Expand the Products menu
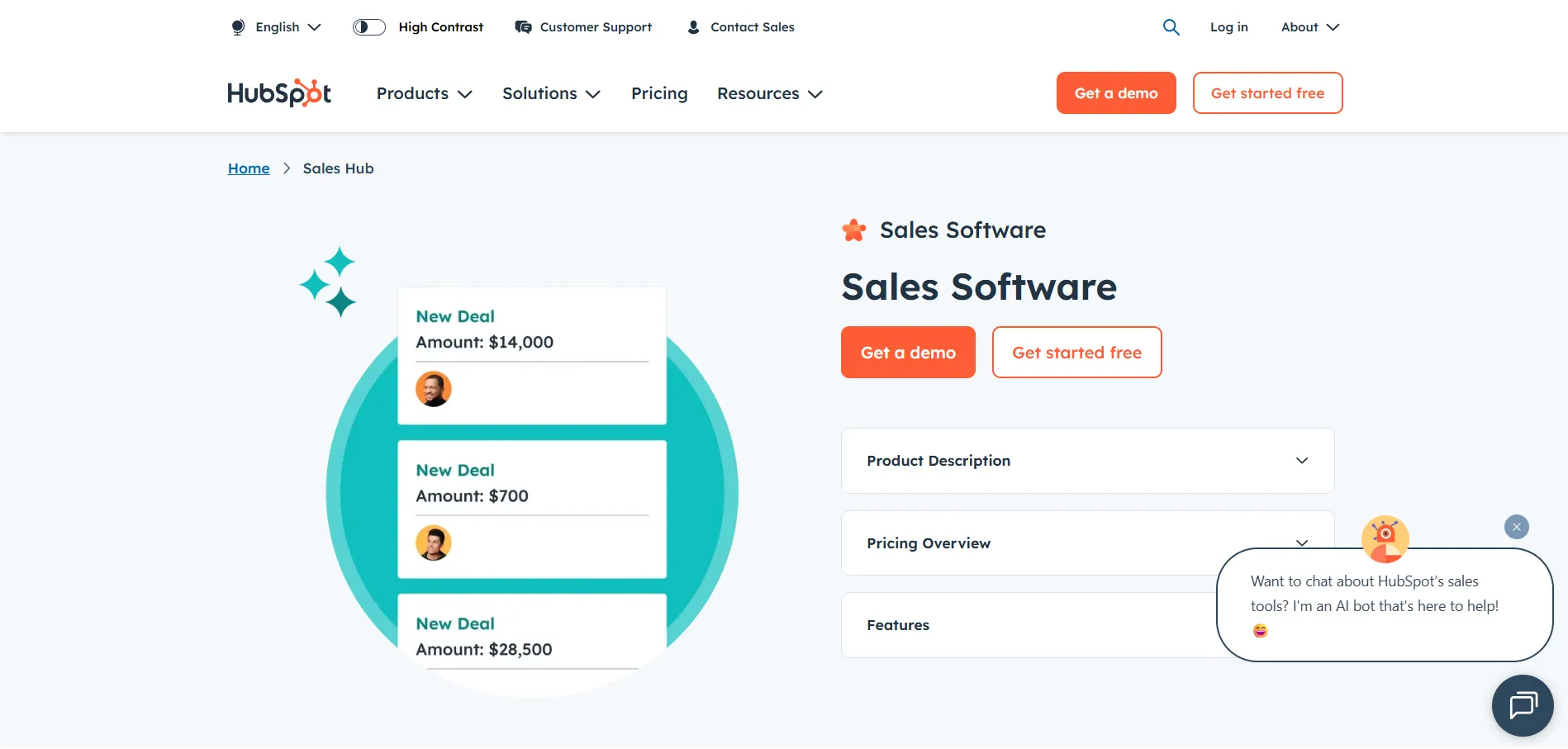The image size is (1568, 749). click(x=425, y=93)
